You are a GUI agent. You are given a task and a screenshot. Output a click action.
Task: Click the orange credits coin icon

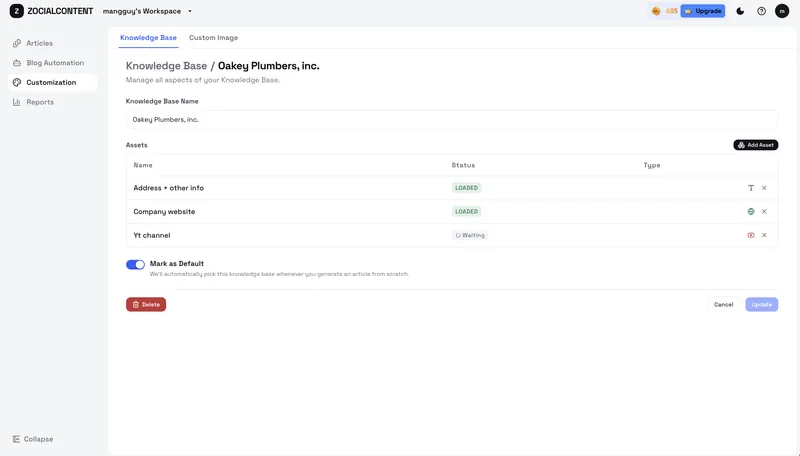[x=656, y=11]
